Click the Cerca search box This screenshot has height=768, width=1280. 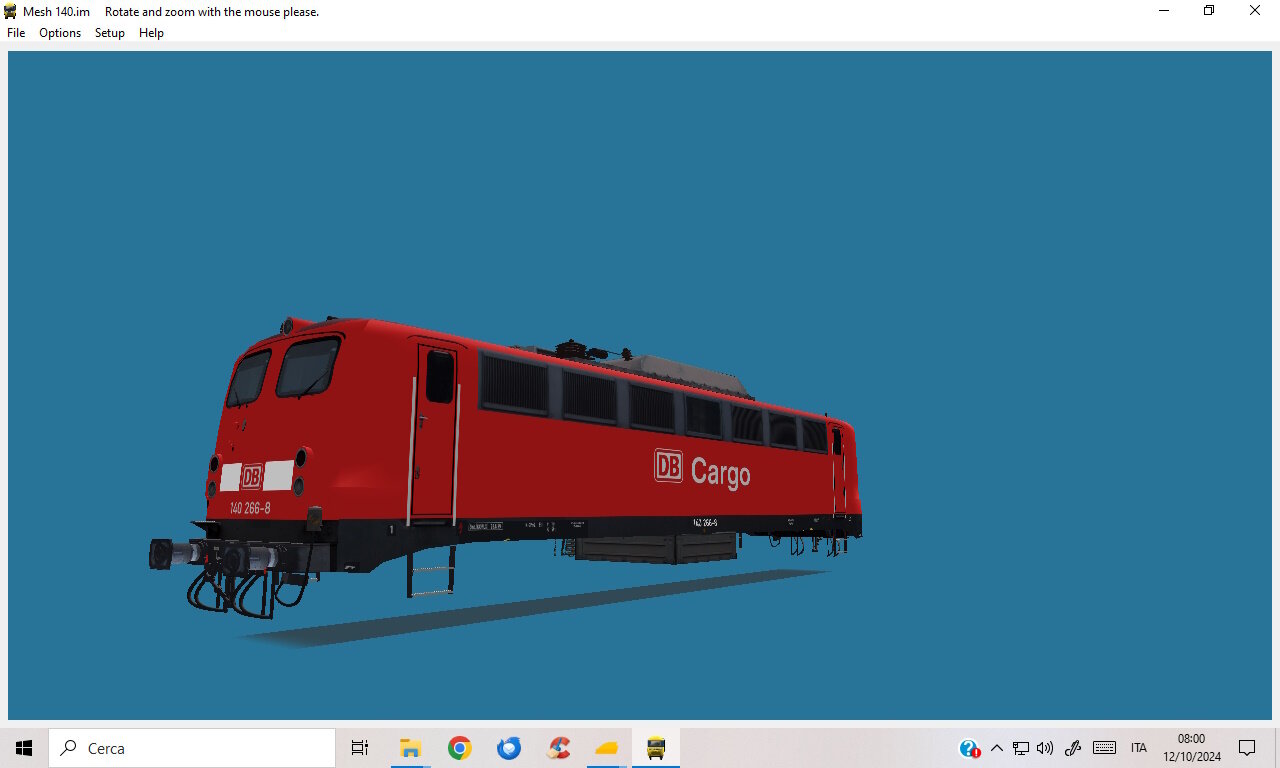click(192, 748)
